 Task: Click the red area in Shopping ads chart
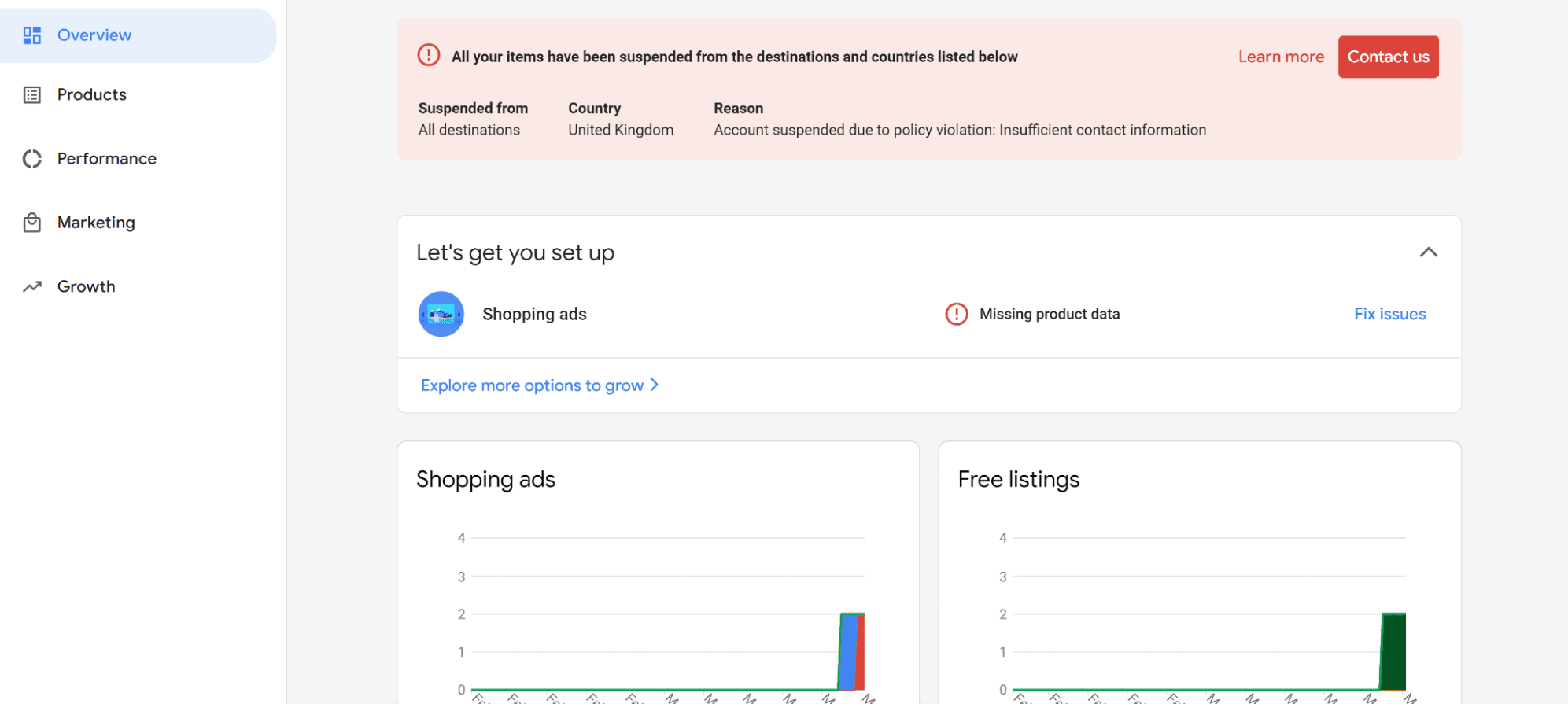pyautogui.click(x=861, y=653)
